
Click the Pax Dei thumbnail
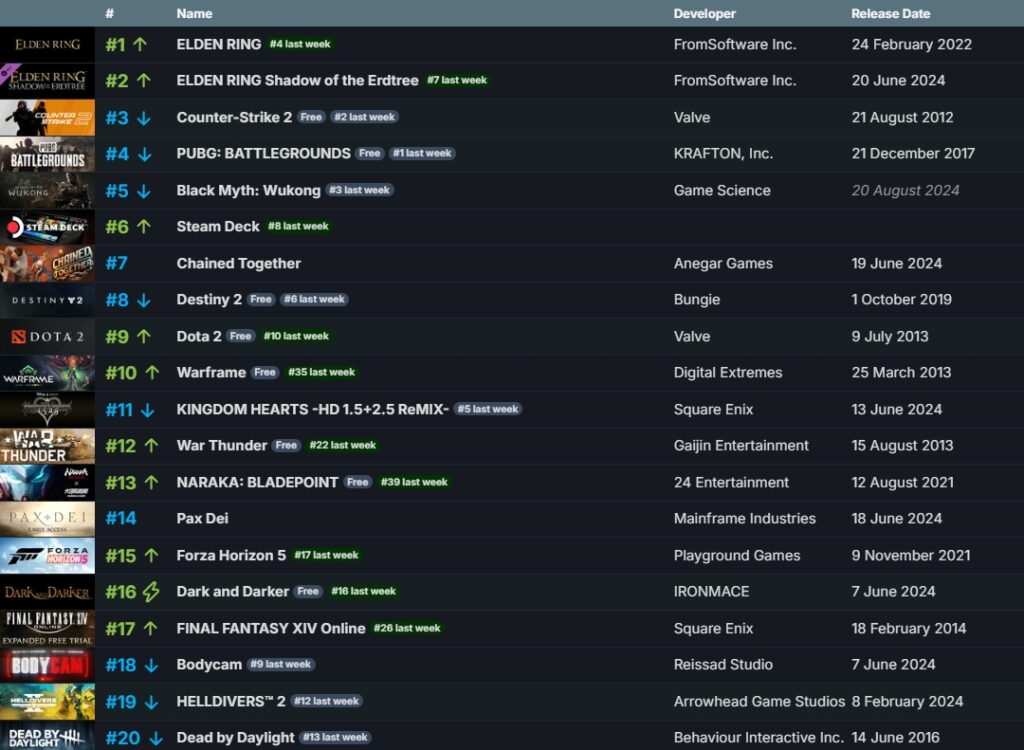point(47,518)
